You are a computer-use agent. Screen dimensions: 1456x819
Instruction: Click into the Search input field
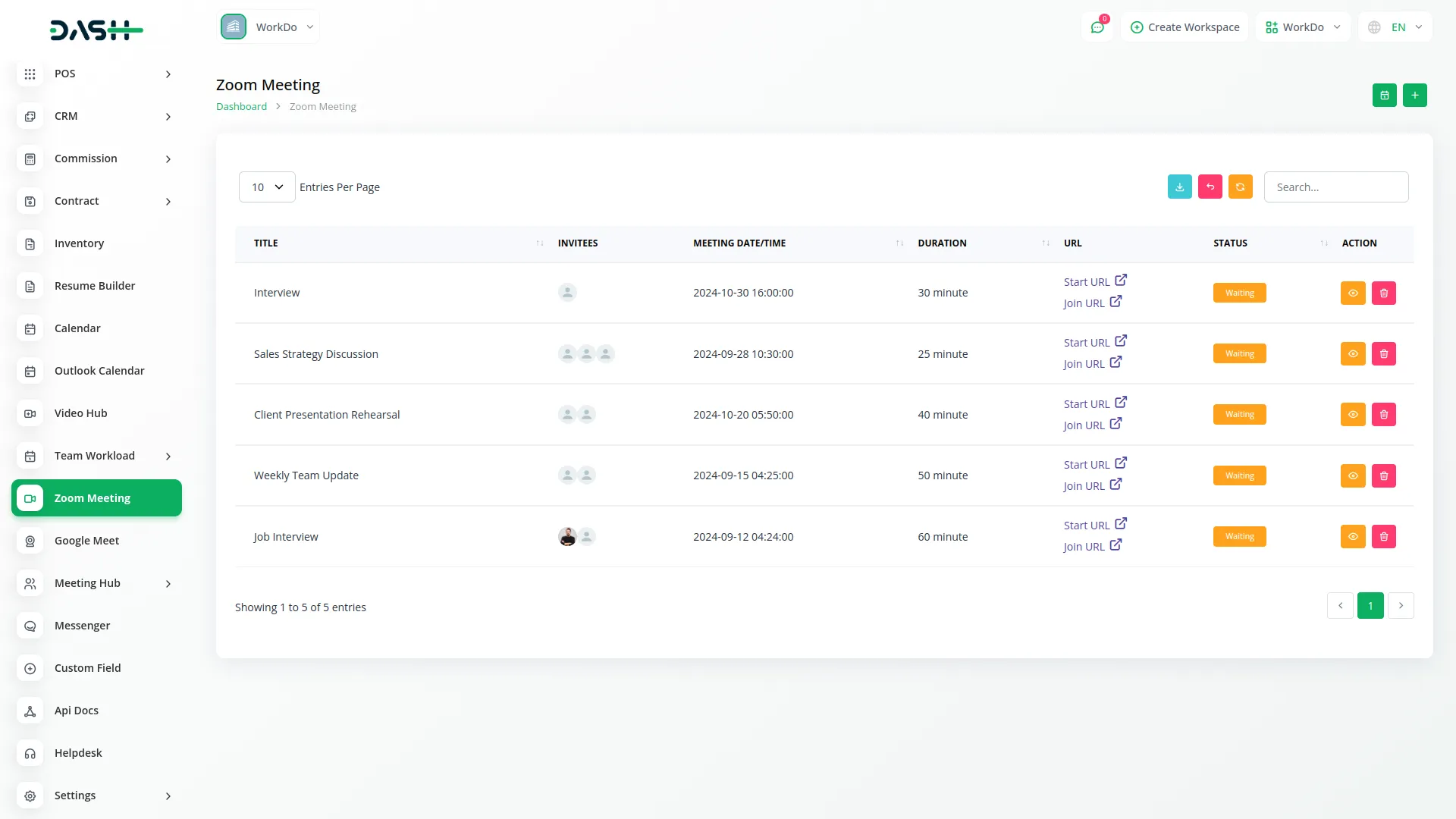1335,187
